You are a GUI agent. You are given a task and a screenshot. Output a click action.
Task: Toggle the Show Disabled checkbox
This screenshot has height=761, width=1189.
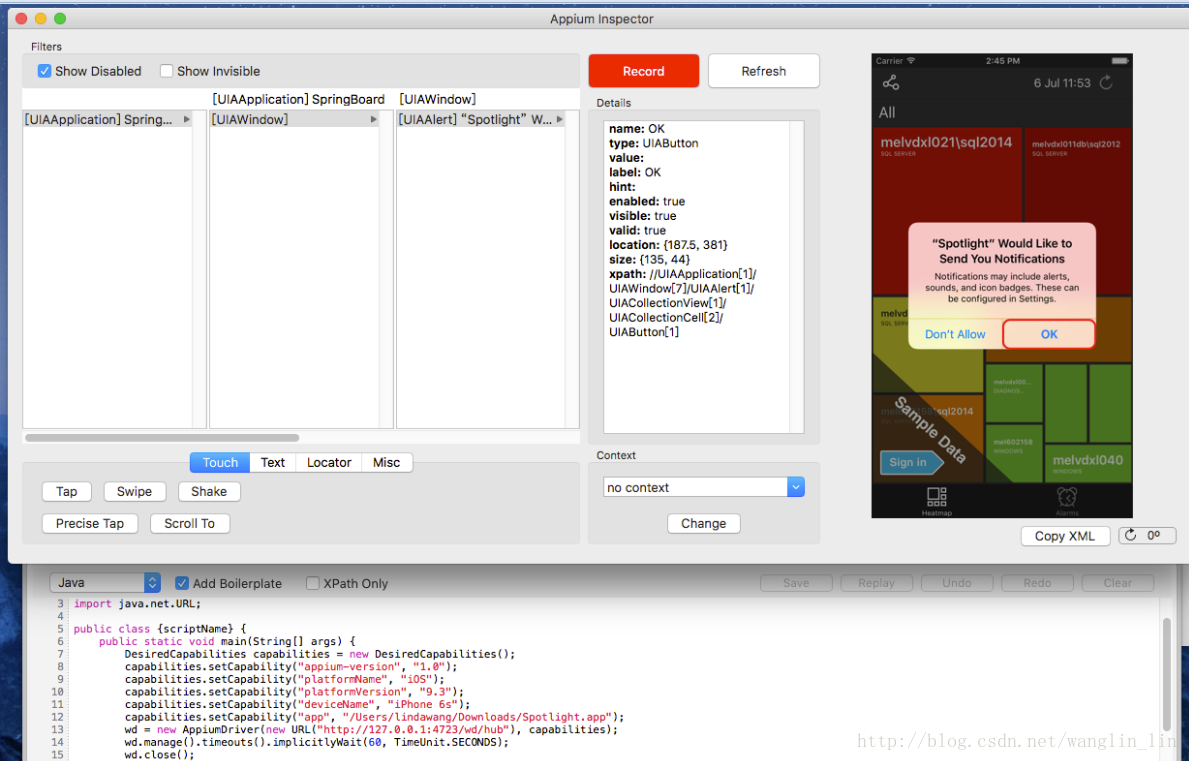(45, 71)
